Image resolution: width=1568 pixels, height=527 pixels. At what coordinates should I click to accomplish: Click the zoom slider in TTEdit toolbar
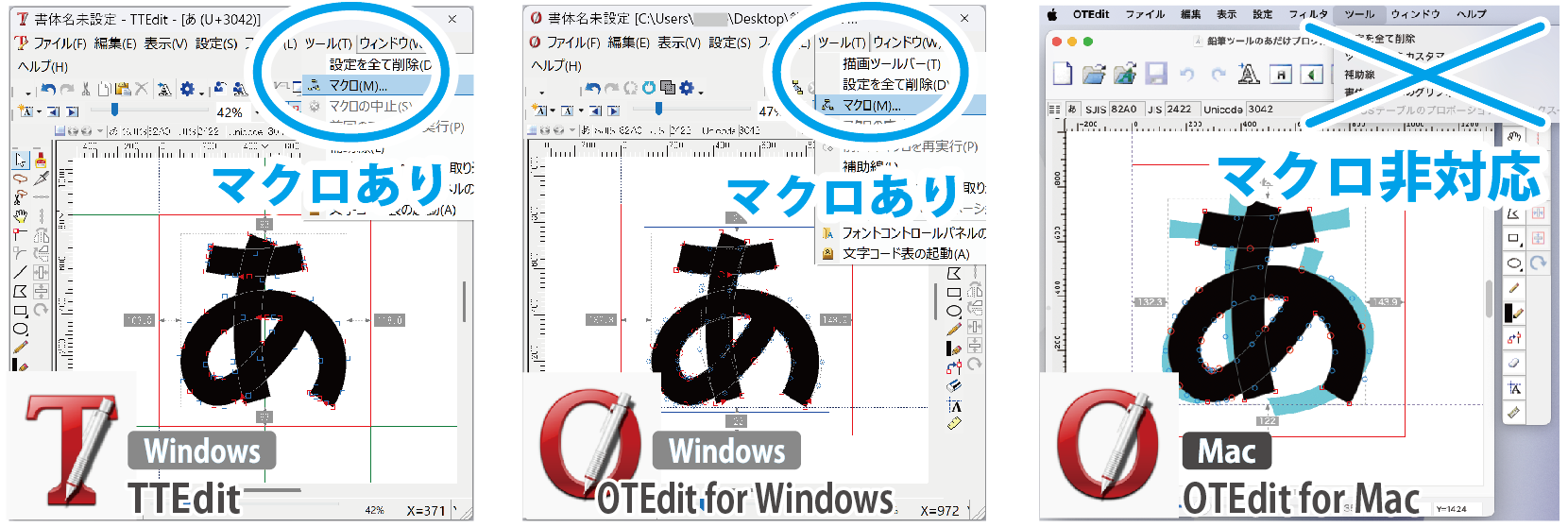coord(149,110)
